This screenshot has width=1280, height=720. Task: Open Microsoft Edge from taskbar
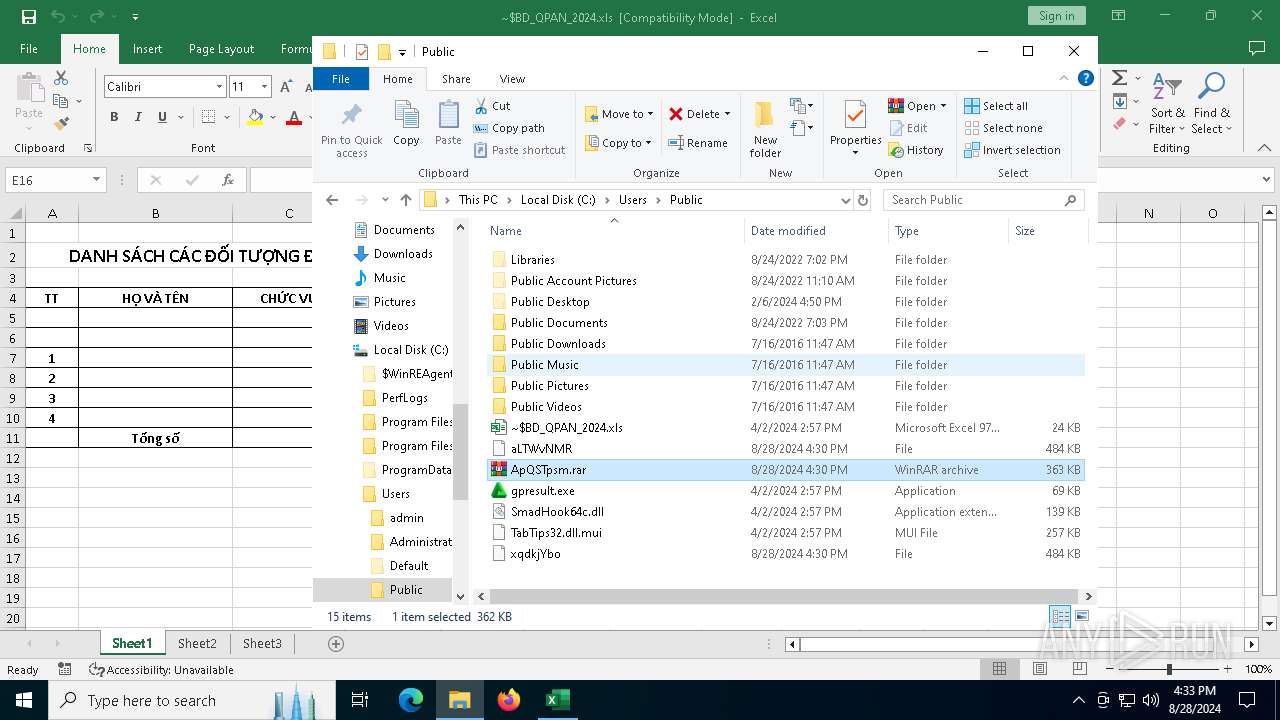click(x=411, y=700)
